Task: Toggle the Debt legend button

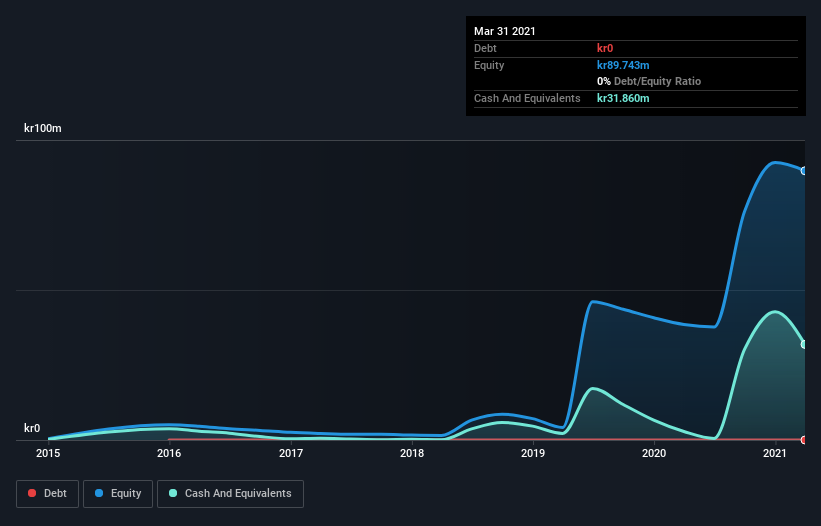Action: point(47,494)
